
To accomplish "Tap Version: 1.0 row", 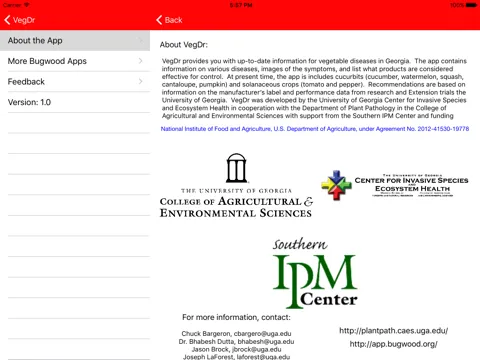I will pyautogui.click(x=75, y=102).
